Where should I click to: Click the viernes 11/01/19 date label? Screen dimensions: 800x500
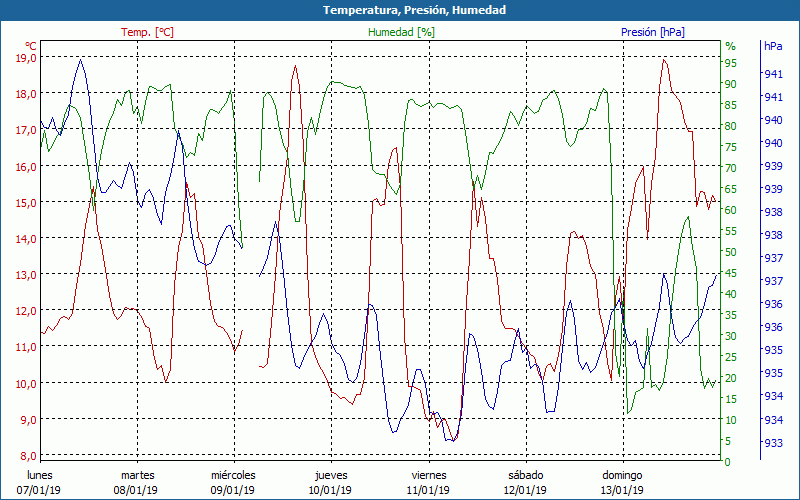coord(428,482)
